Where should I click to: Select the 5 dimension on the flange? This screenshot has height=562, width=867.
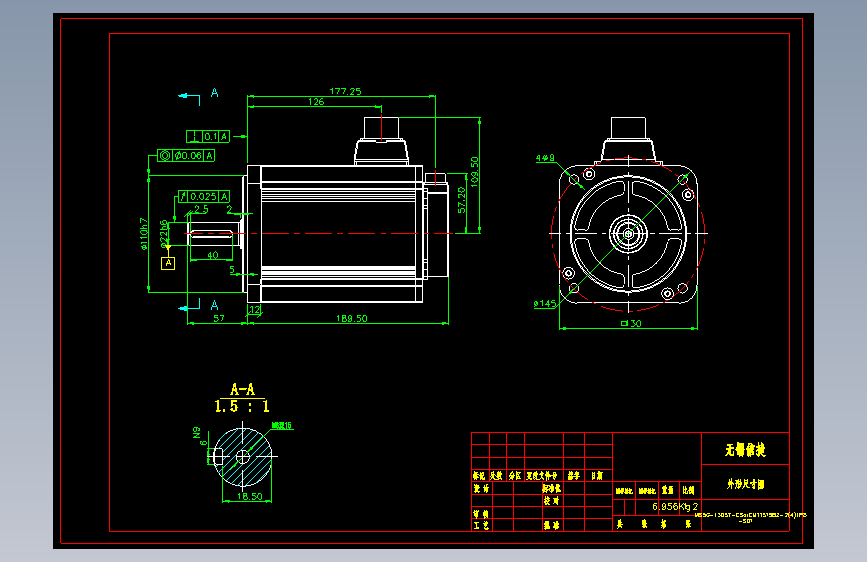coord(232,269)
